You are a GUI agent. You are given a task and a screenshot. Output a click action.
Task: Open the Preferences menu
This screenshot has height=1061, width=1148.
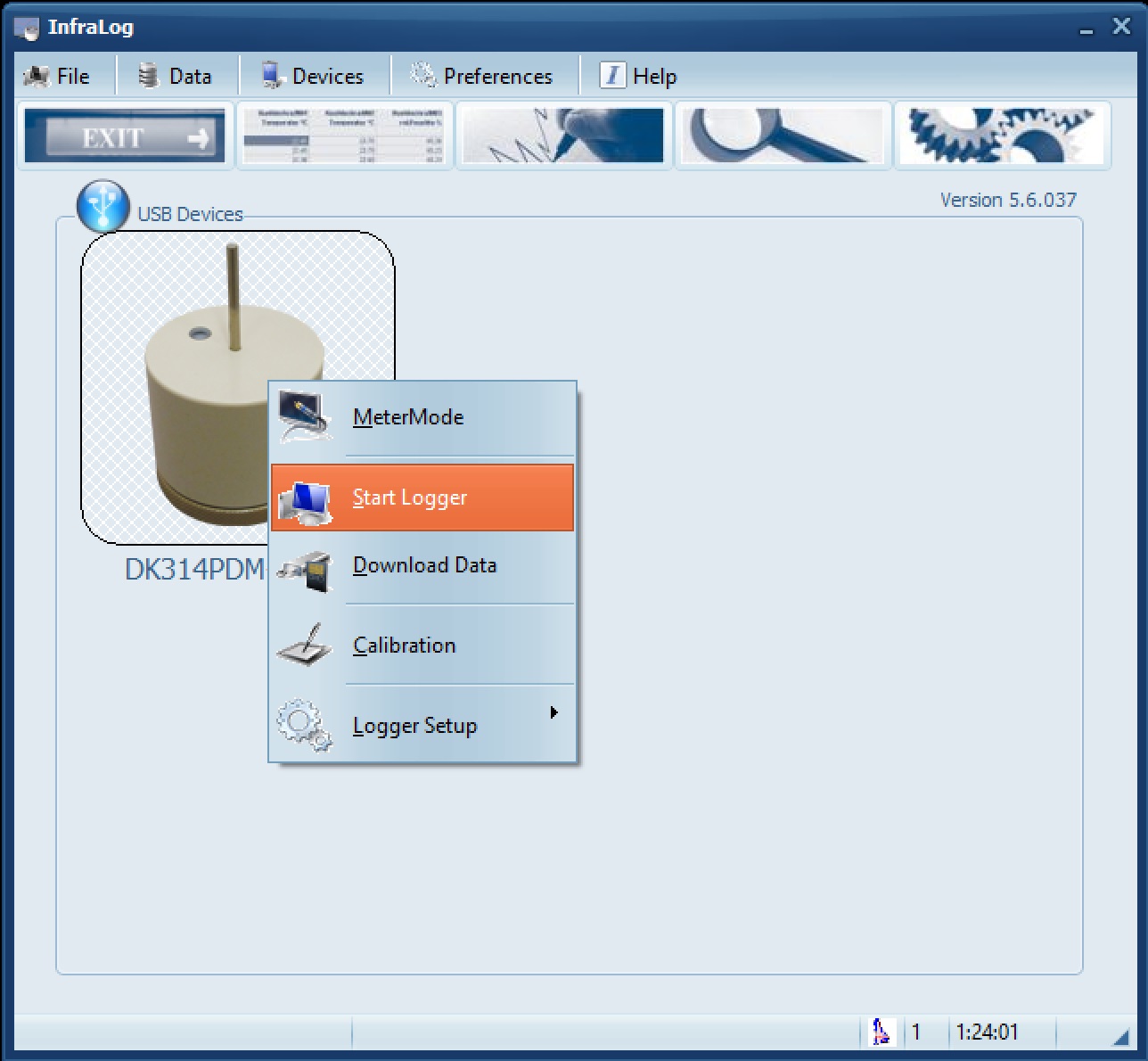[x=482, y=77]
